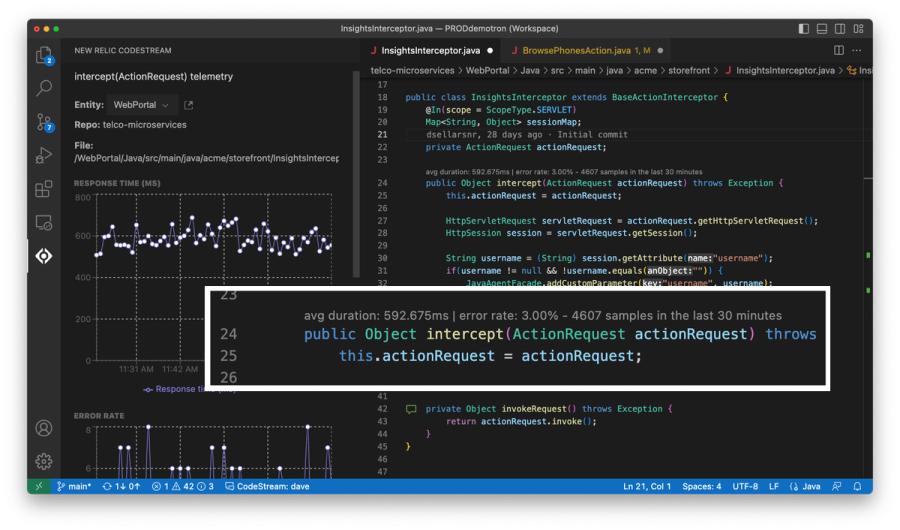The image size is (900, 530).
Task: Toggle the bottom panel visibility
Action: click(822, 29)
